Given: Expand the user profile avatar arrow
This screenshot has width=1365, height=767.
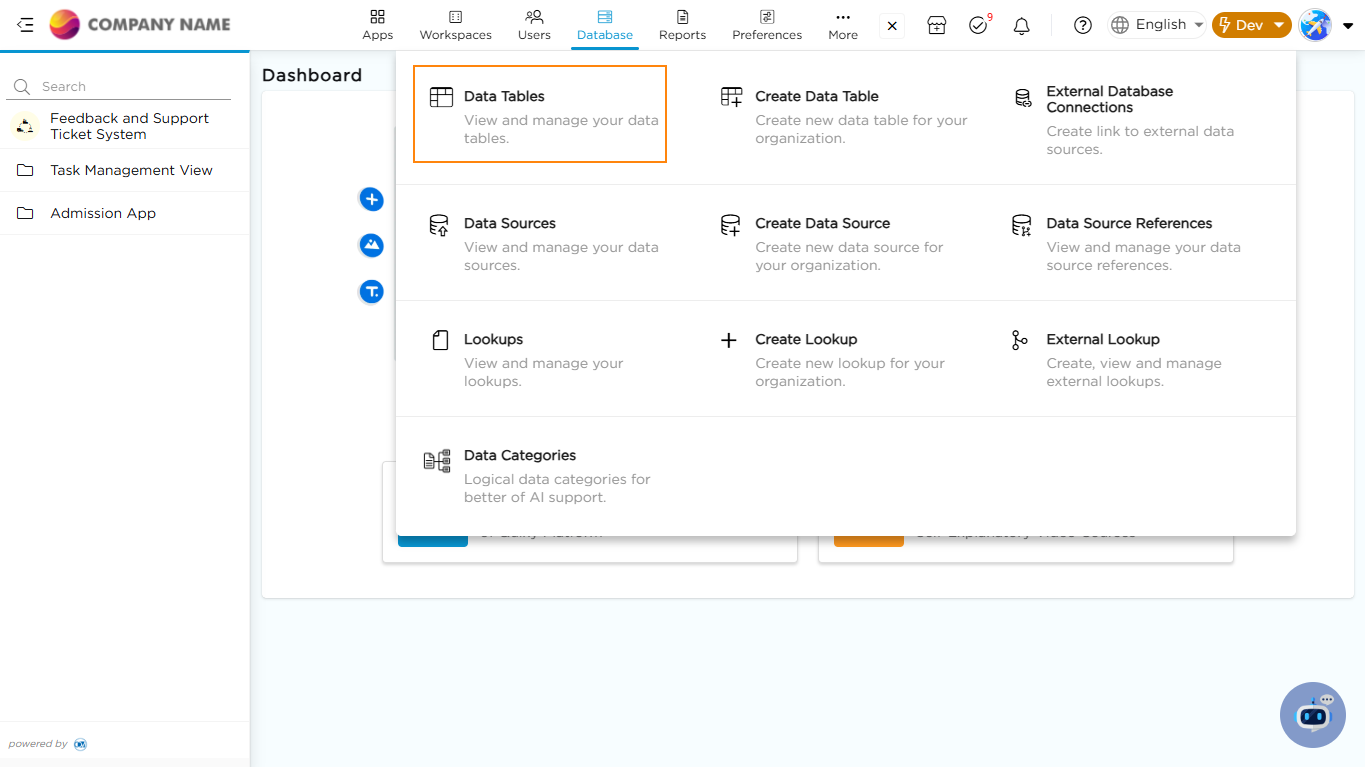Looking at the screenshot, I should point(1347,26).
